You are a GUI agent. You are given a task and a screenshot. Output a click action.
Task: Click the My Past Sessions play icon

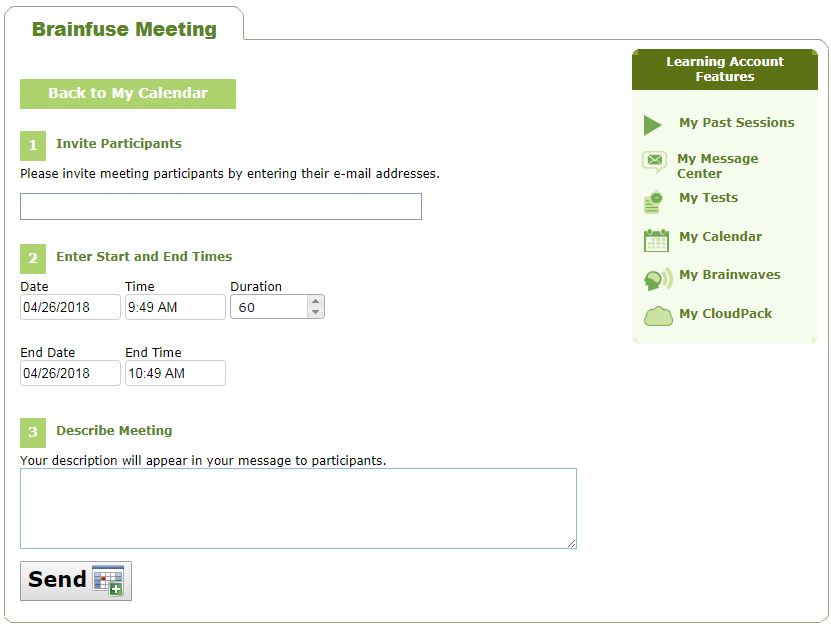[x=653, y=125]
